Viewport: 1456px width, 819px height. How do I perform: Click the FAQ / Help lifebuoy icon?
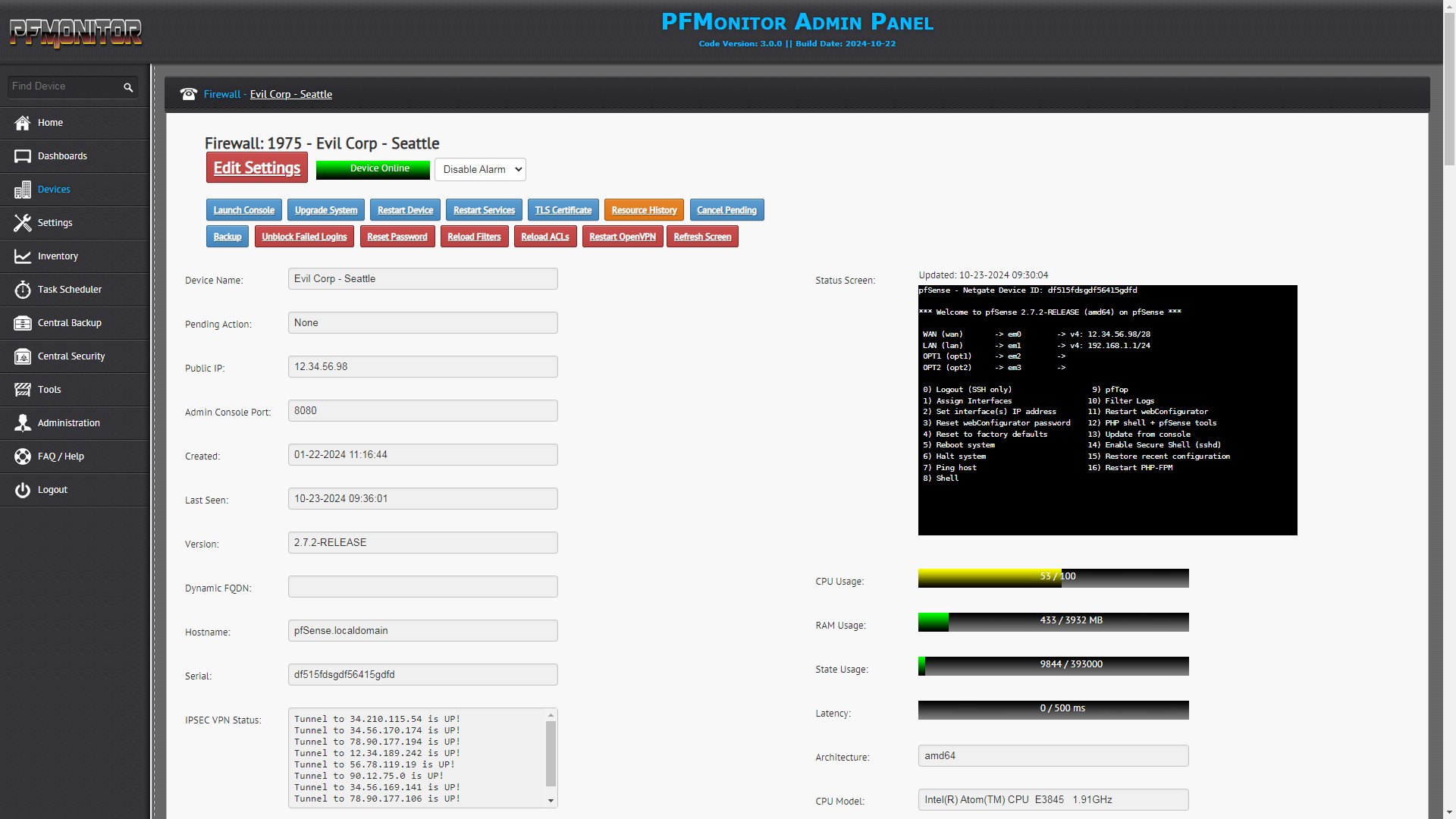(x=23, y=457)
